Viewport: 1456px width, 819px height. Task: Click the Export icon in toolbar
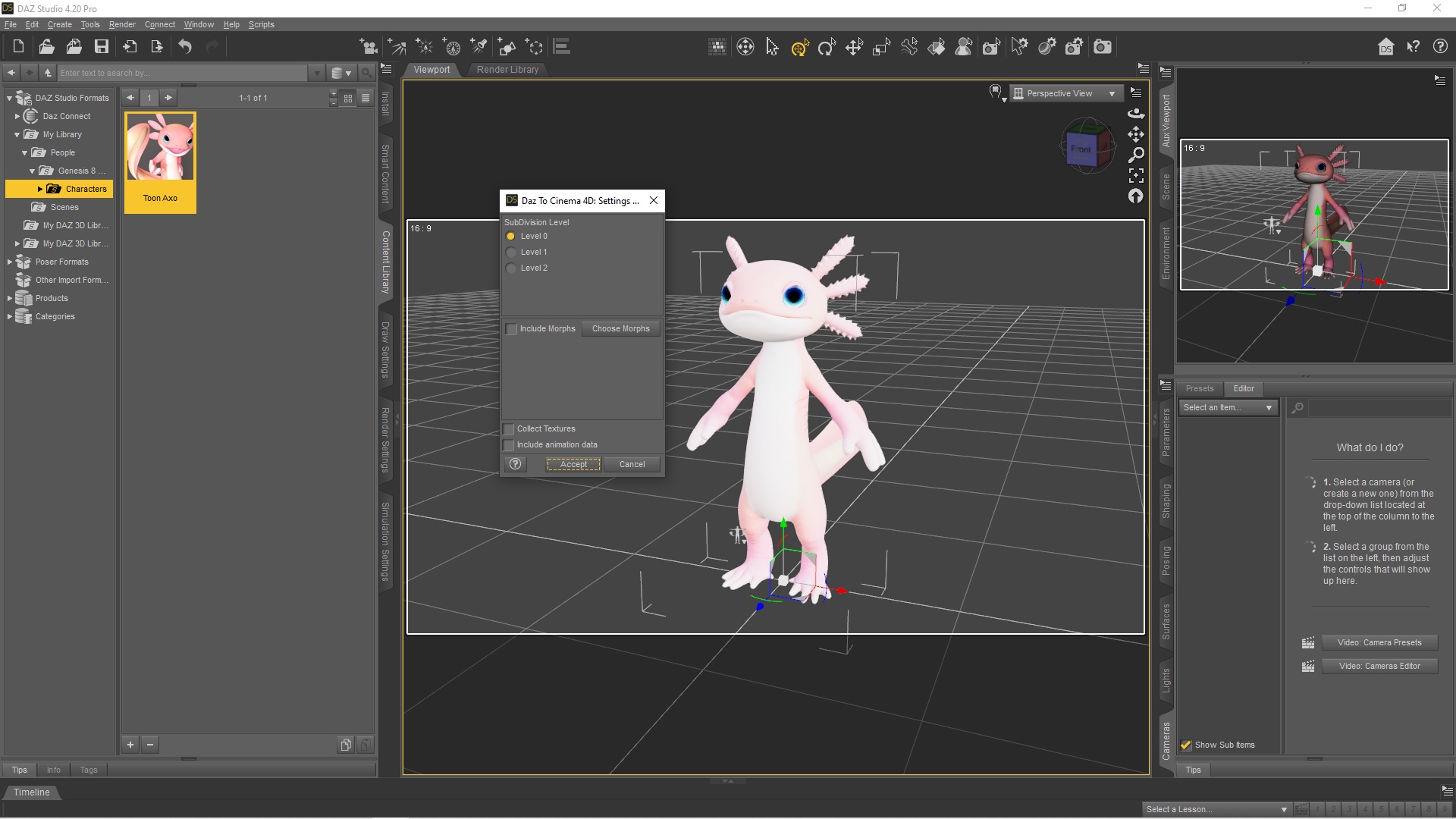157,47
